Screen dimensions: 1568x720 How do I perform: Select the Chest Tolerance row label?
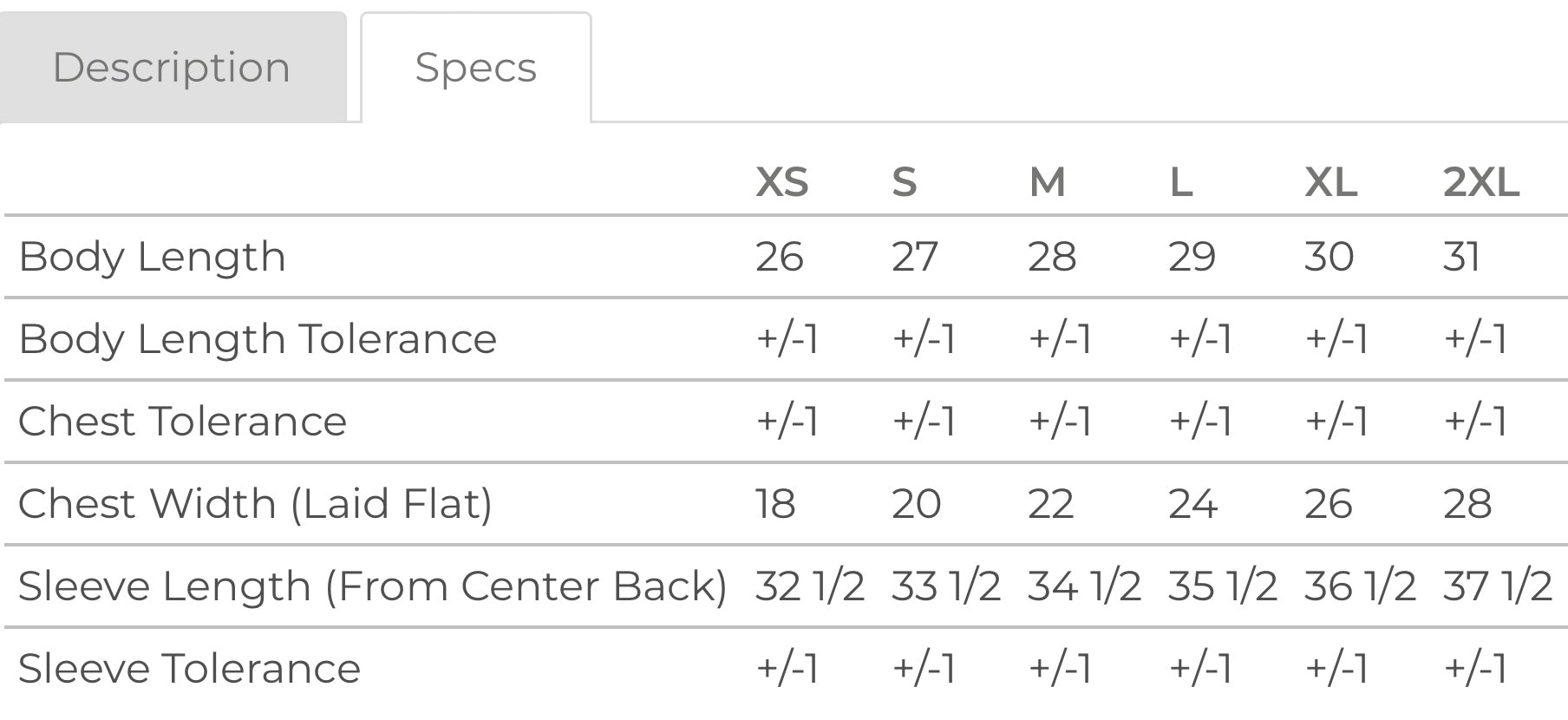[182, 422]
